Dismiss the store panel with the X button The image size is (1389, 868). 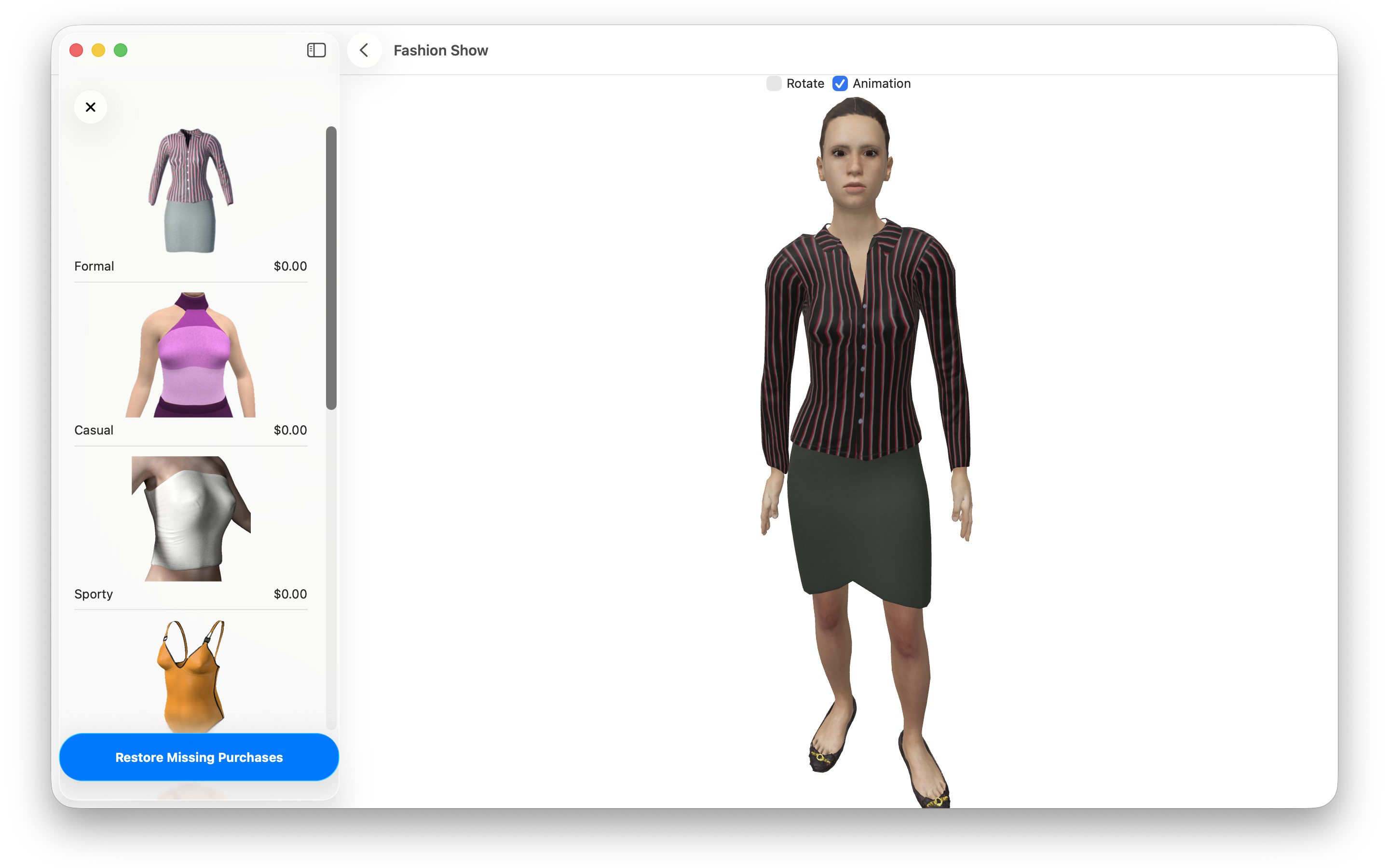pos(91,107)
